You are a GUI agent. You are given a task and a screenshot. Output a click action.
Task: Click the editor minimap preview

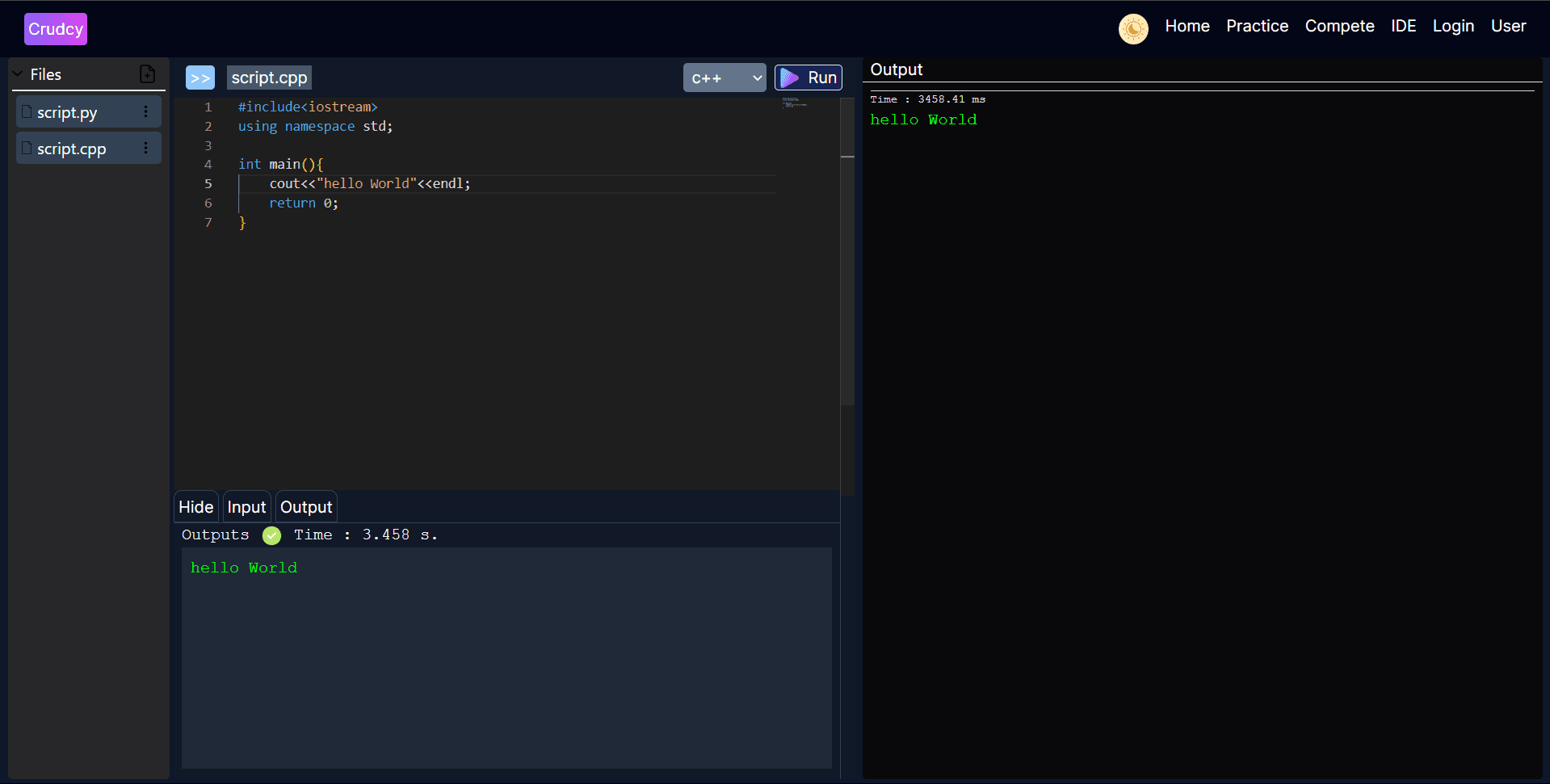point(794,103)
